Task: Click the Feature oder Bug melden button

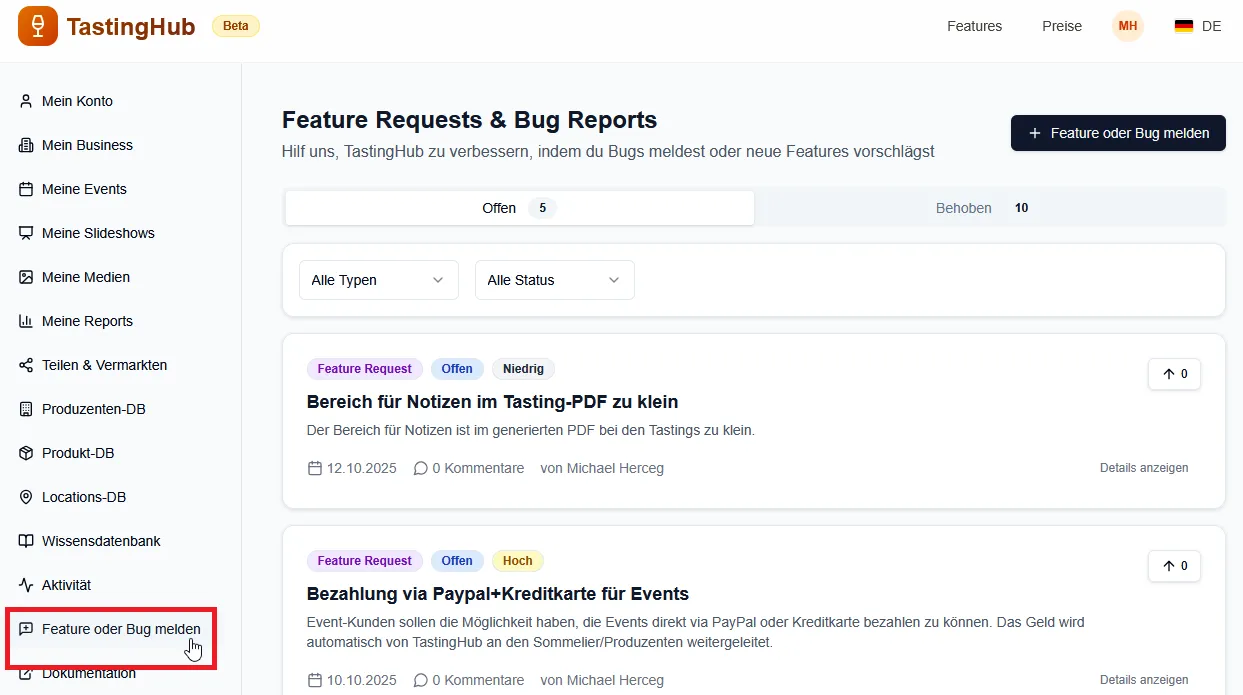Action: [1118, 133]
